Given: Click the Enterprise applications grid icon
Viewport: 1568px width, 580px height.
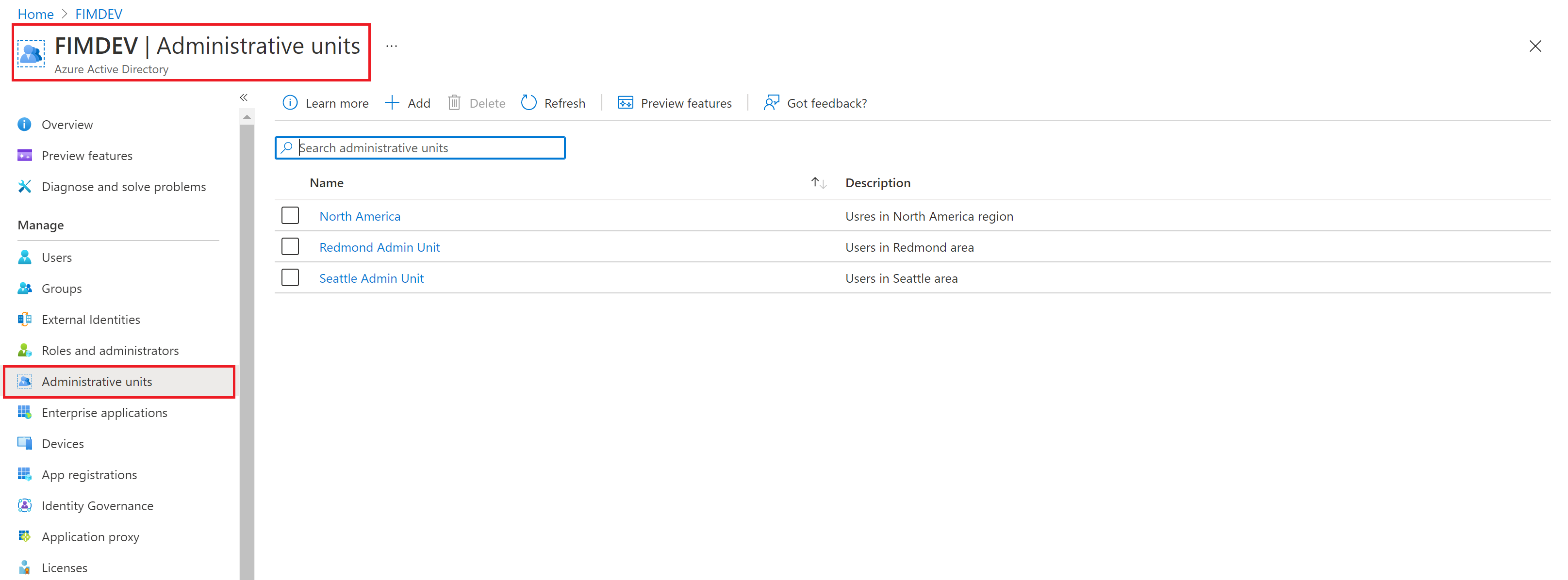Looking at the screenshot, I should coord(24,412).
